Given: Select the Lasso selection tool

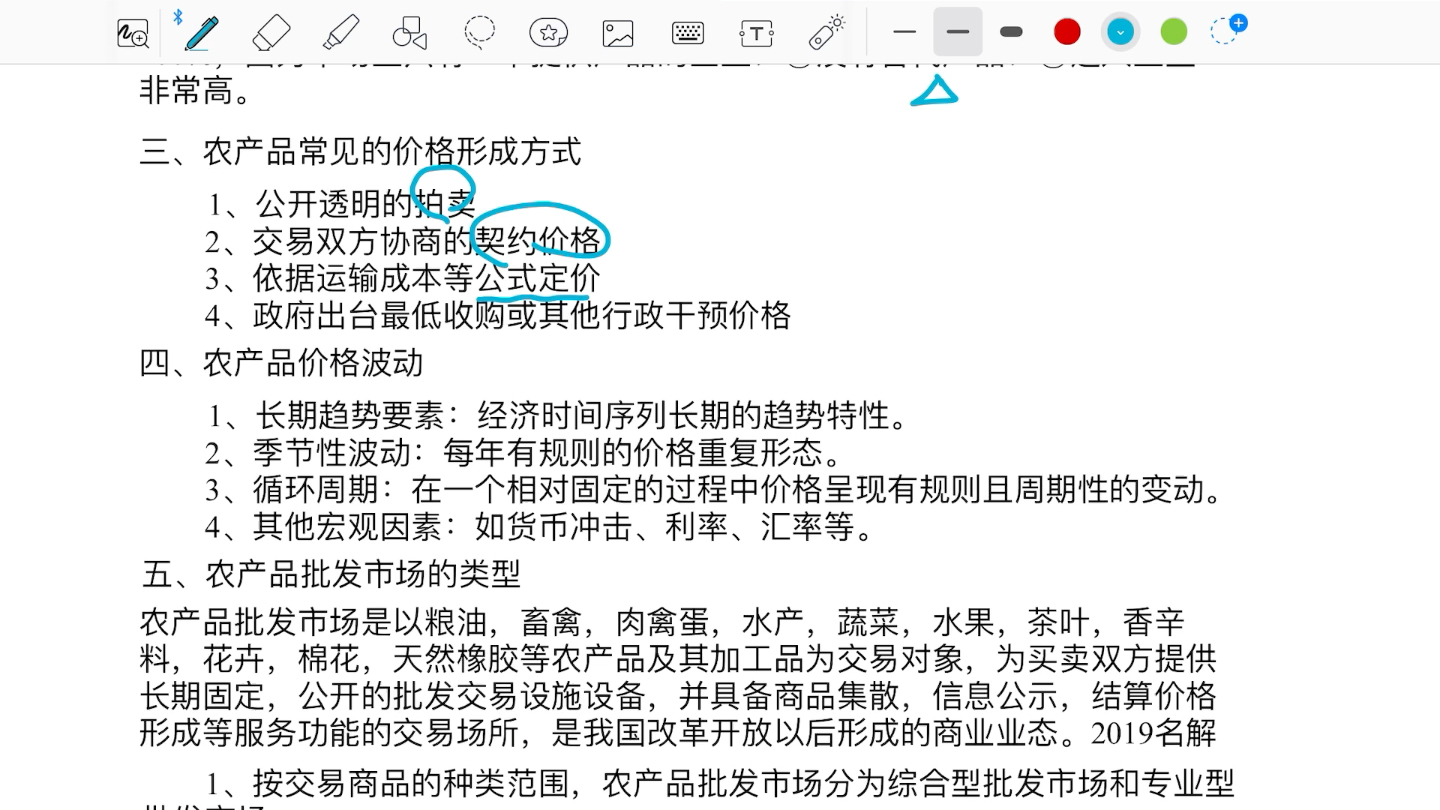Looking at the screenshot, I should click(480, 32).
